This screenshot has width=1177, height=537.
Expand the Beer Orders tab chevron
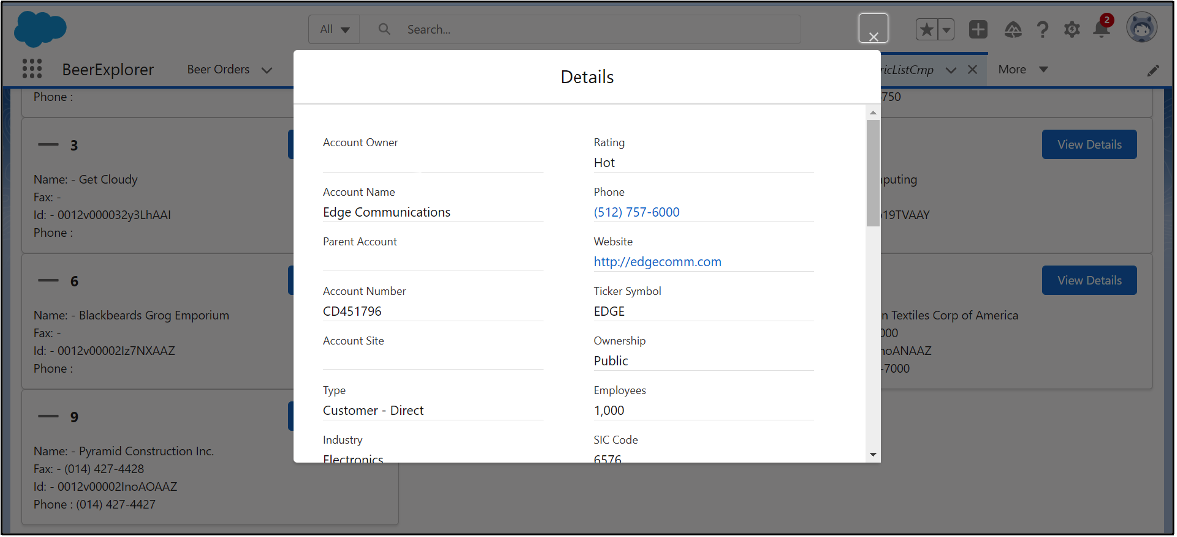click(266, 70)
